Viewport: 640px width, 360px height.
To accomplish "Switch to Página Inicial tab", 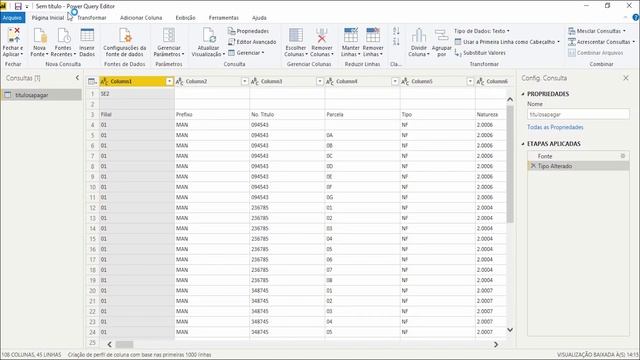I will (48, 18).
